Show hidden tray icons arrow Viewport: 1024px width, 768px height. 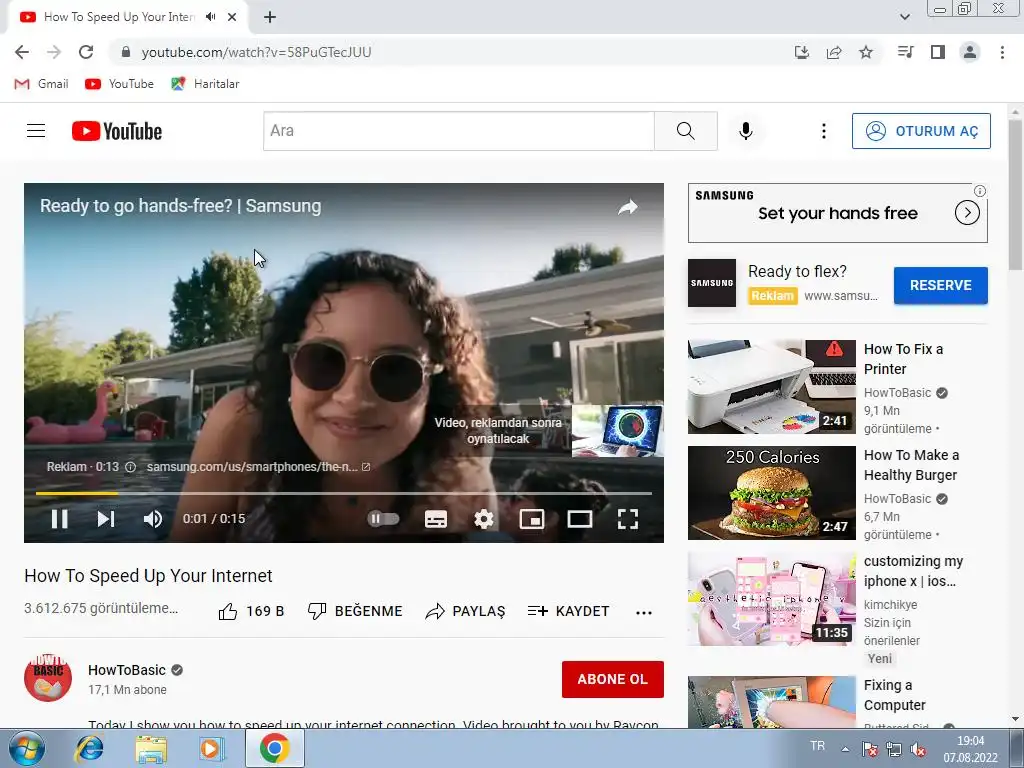click(x=845, y=749)
